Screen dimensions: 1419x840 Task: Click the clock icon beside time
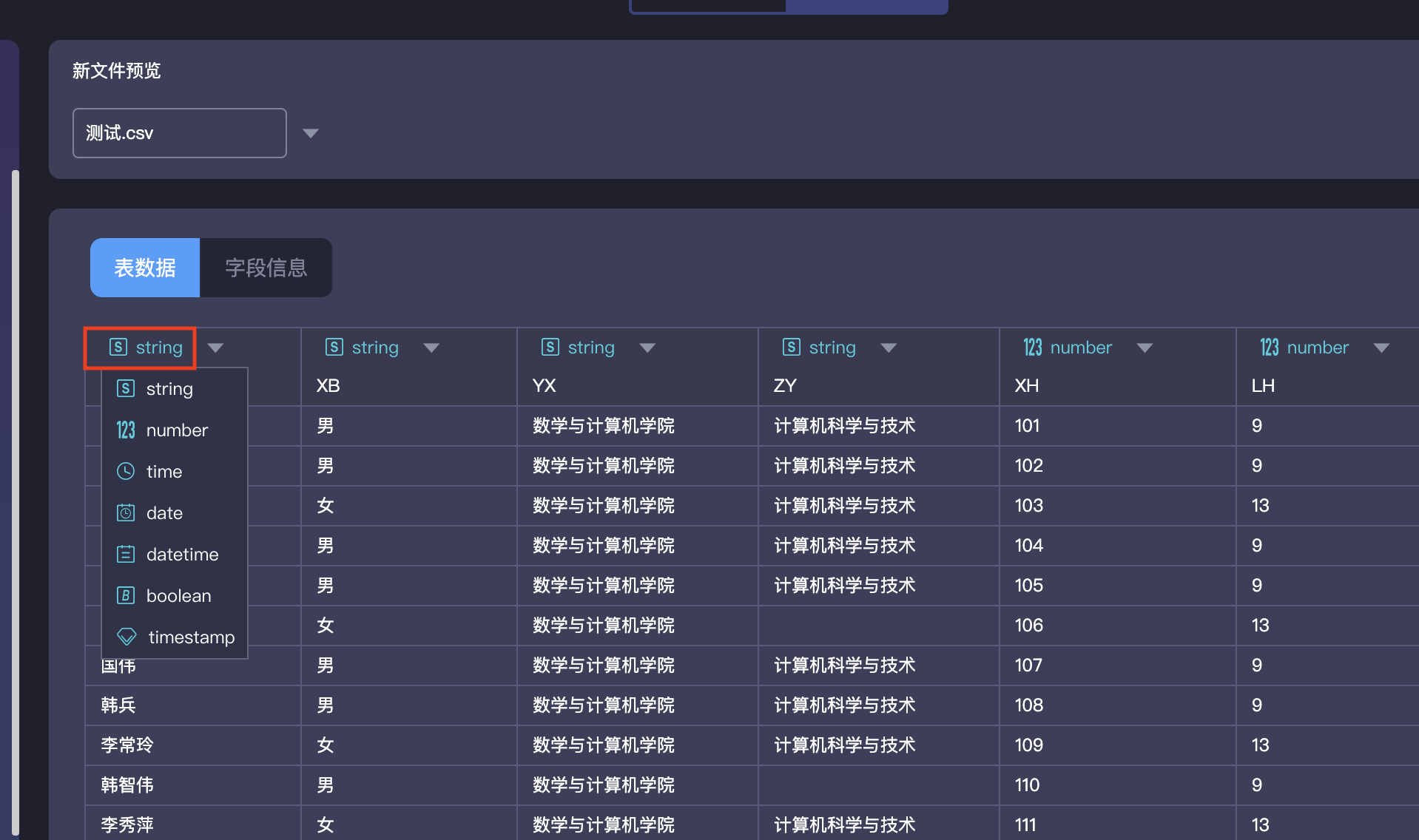click(126, 471)
